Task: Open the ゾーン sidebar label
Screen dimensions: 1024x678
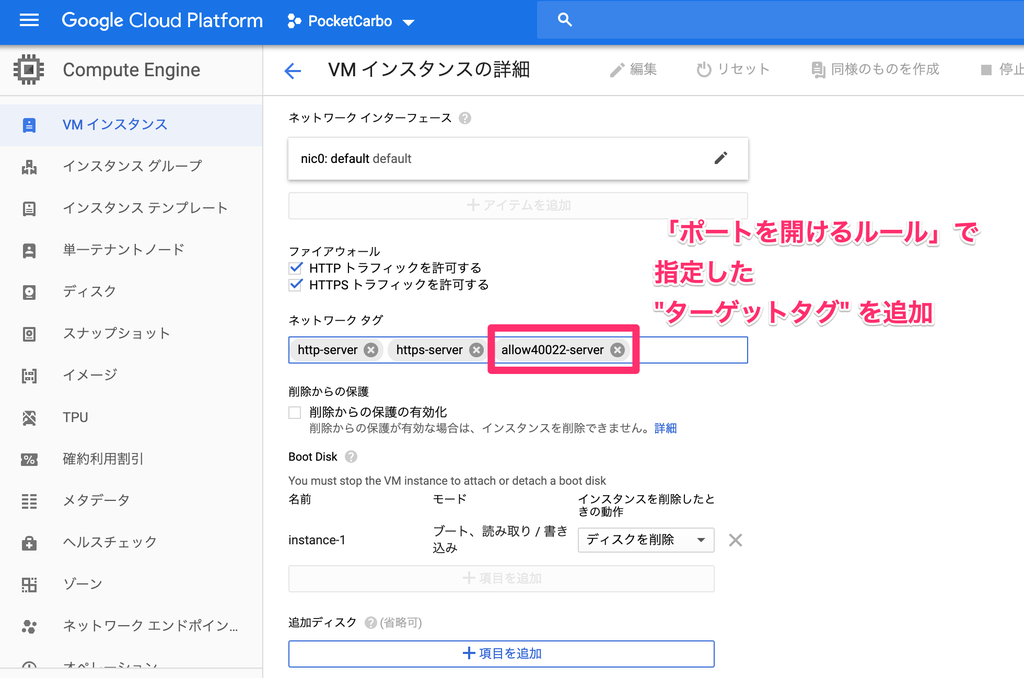Action: click(x=82, y=584)
